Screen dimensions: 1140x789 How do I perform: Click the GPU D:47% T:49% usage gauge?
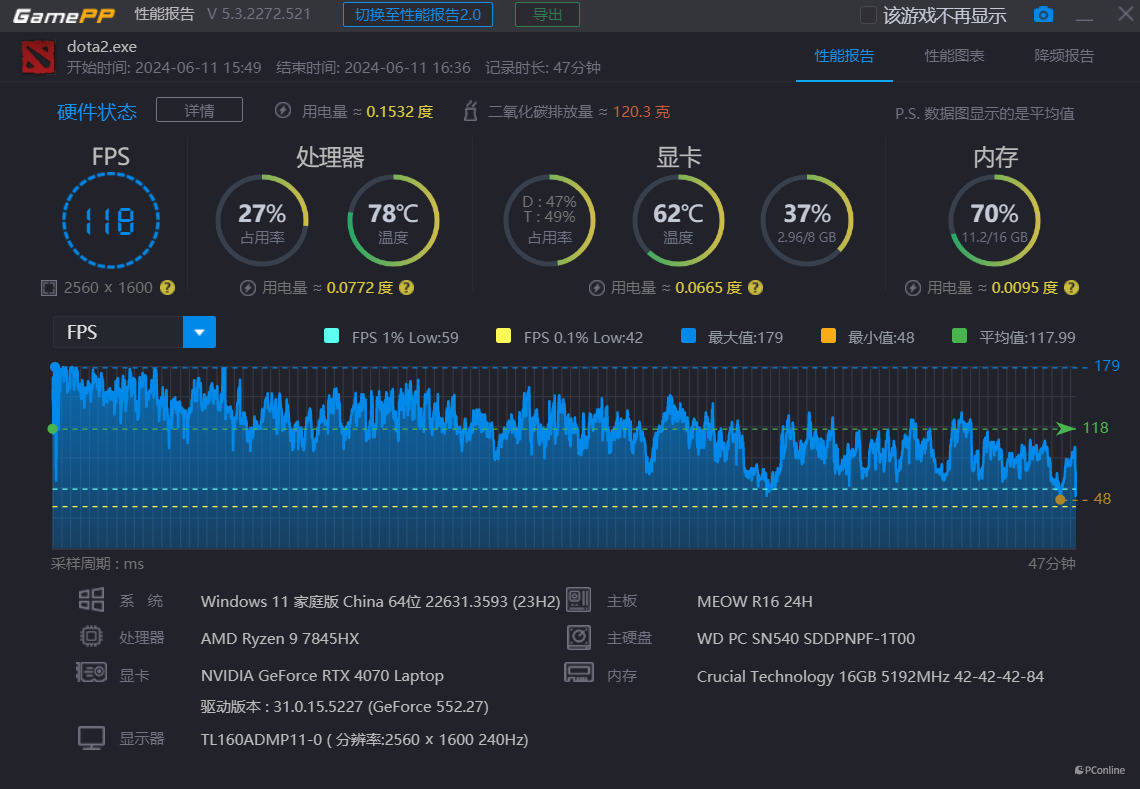[x=550, y=220]
